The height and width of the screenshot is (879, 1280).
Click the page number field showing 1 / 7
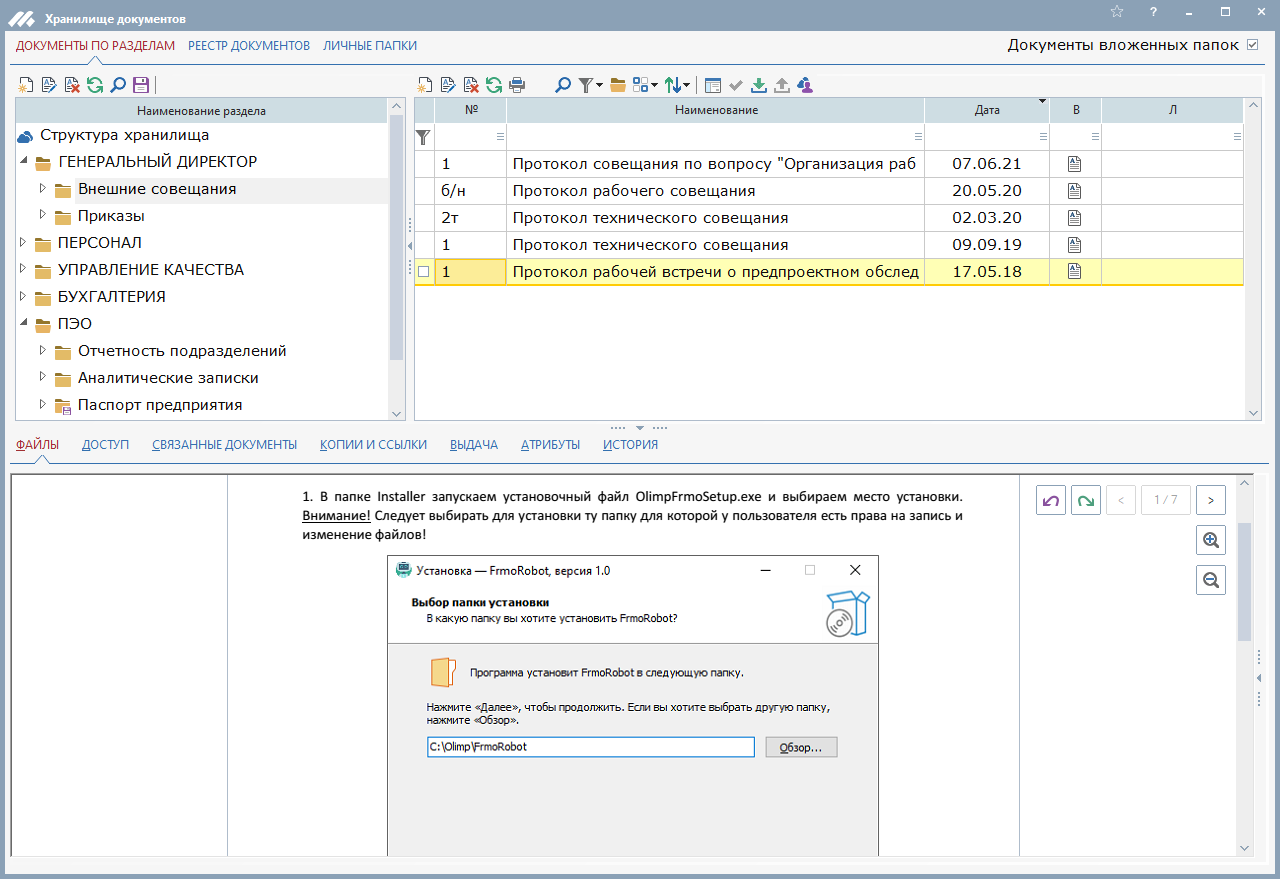pyautogui.click(x=1166, y=500)
